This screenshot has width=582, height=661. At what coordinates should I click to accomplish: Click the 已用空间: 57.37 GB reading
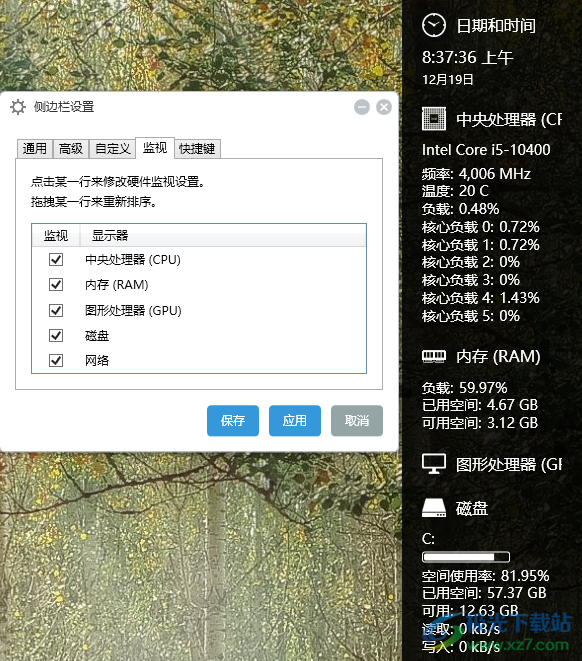tap(484, 593)
